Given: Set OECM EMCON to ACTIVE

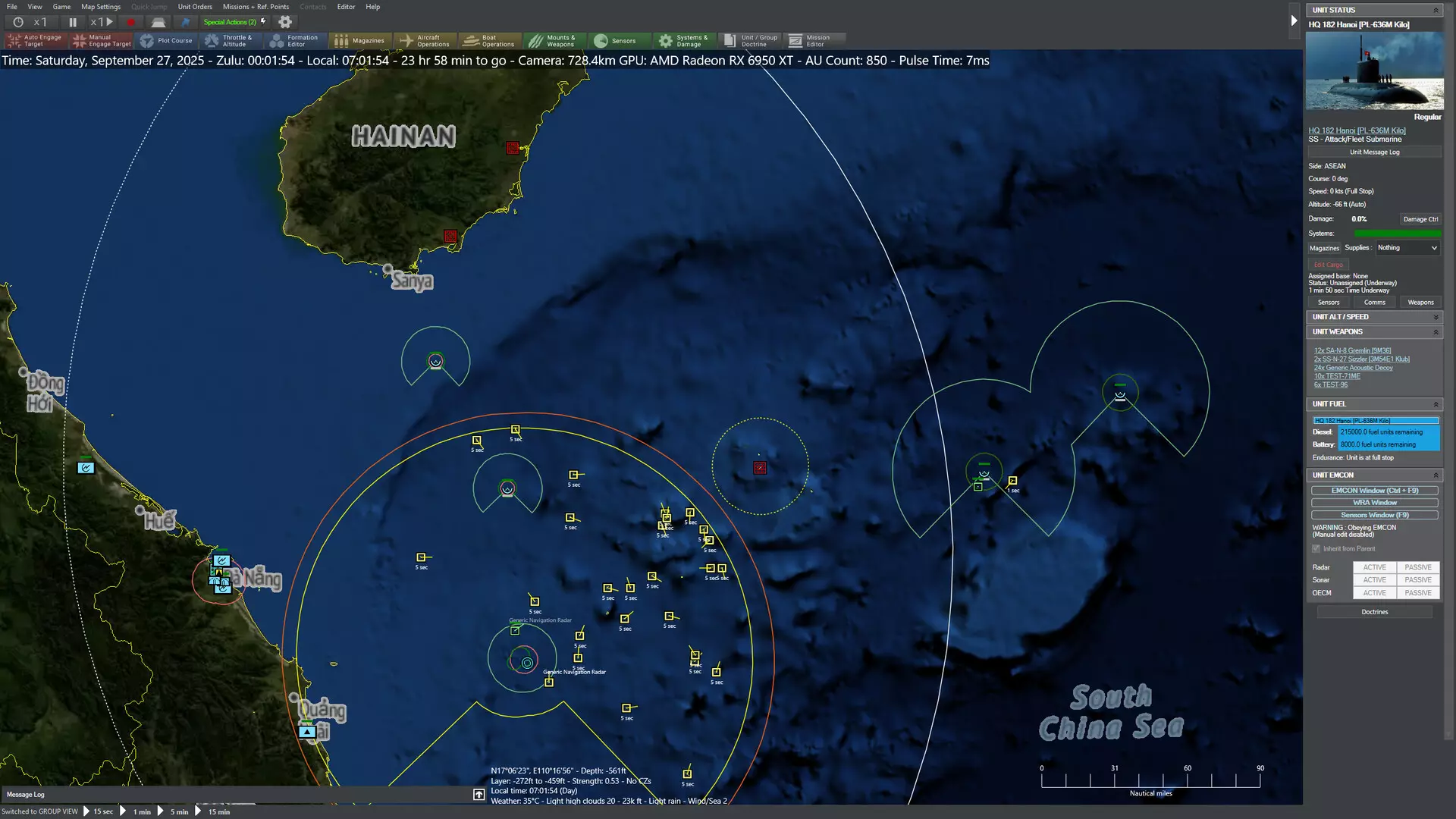Looking at the screenshot, I should coord(1374,593).
